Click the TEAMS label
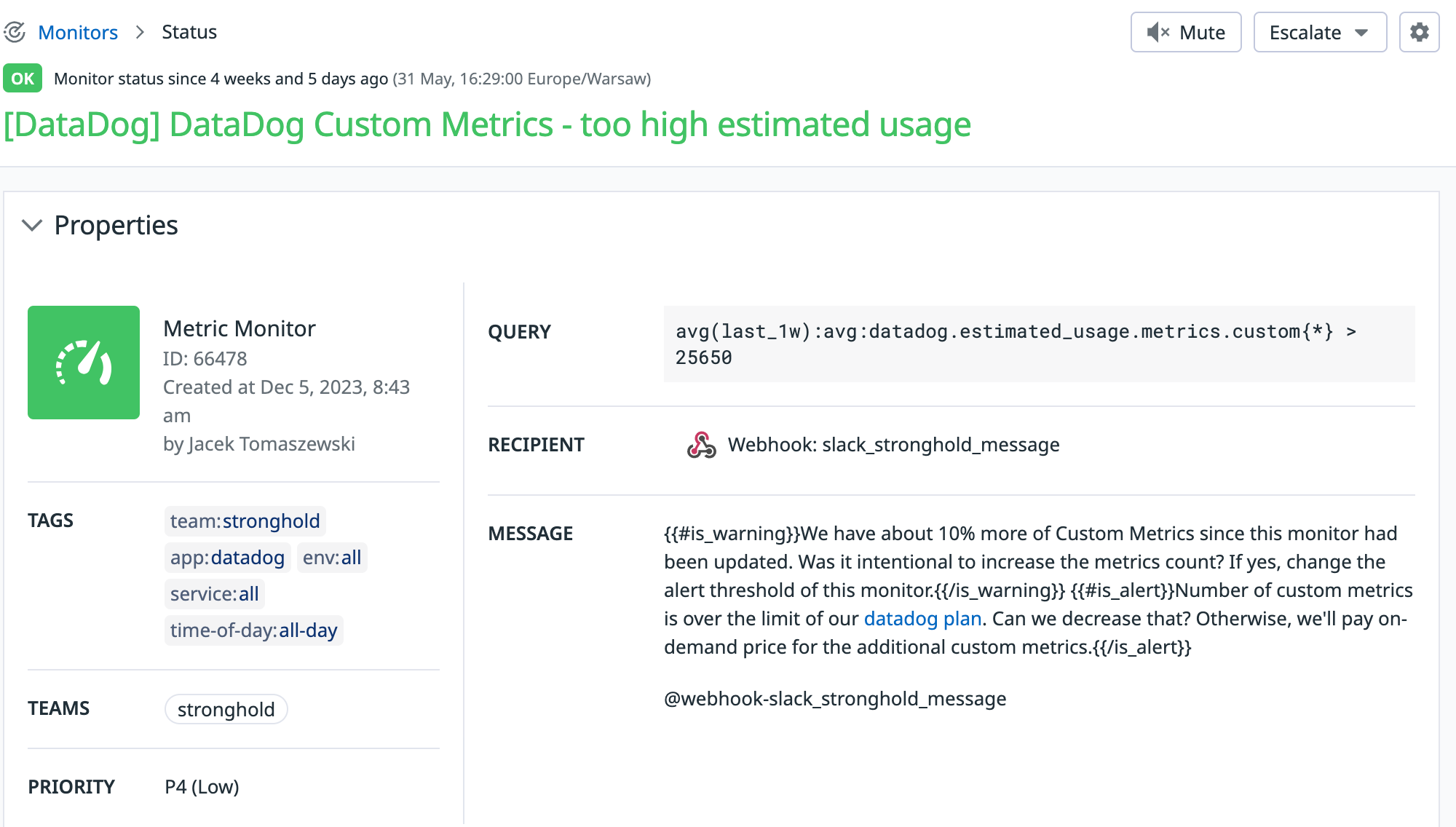This screenshot has height=827, width=1456. [59, 708]
